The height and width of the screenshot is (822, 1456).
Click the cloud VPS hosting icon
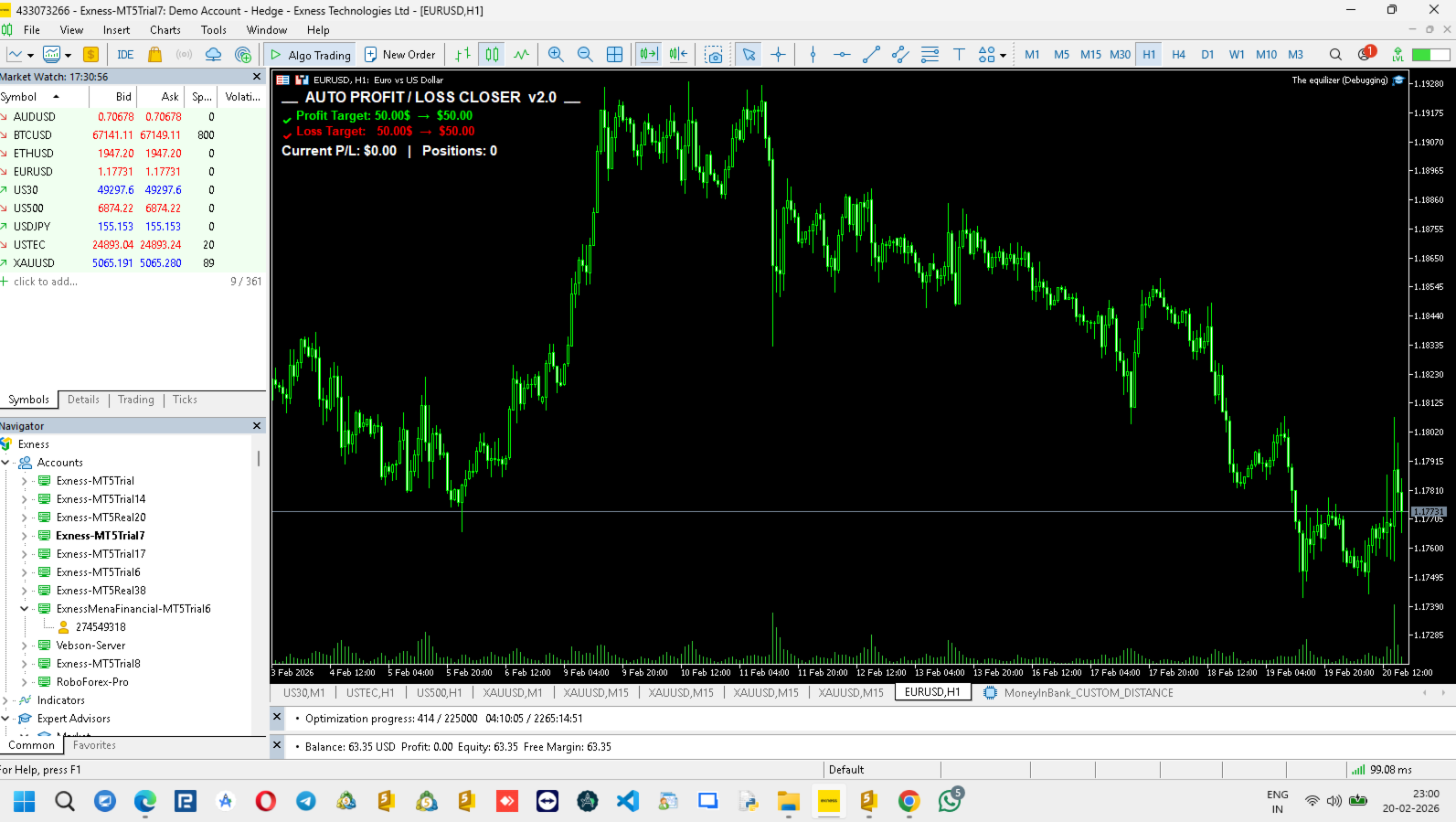coord(213,55)
